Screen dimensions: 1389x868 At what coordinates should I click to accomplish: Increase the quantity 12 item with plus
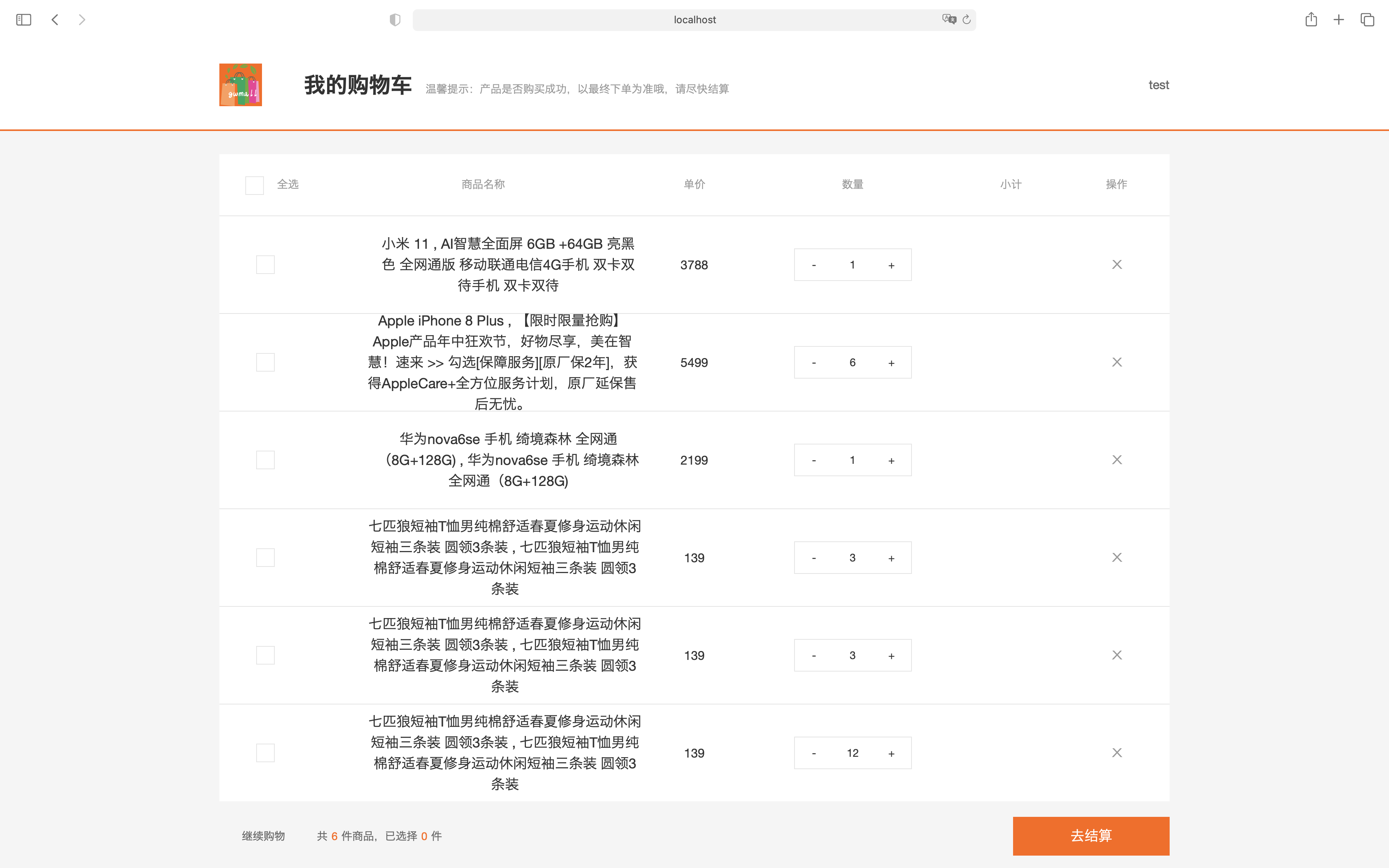891,753
